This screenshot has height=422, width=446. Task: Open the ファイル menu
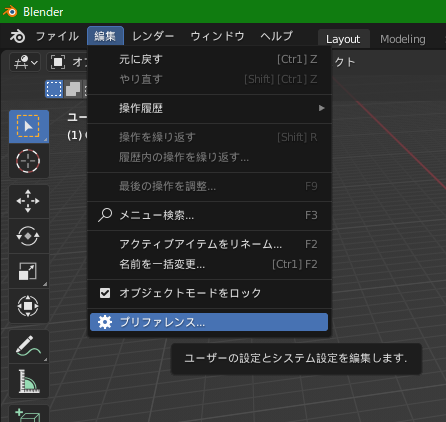[x=57, y=36]
